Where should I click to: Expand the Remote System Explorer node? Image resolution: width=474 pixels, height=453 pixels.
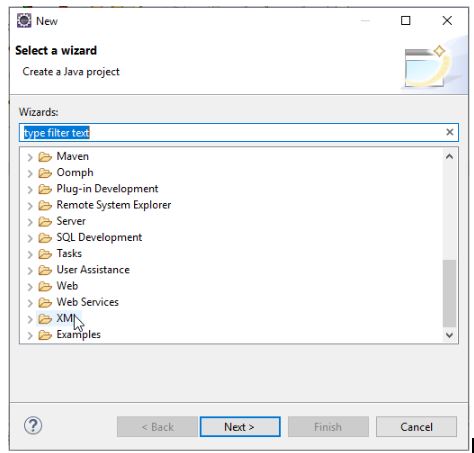[x=30, y=206]
